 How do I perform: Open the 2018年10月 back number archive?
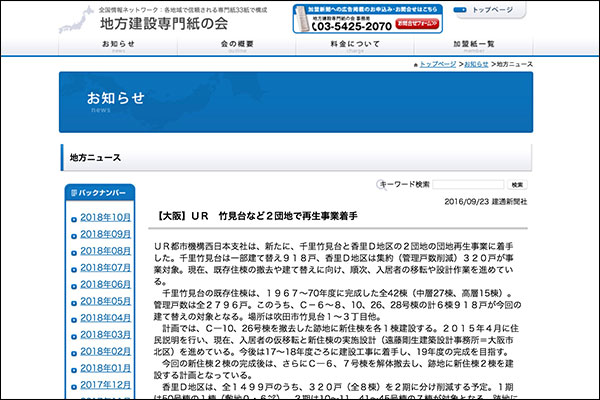point(105,217)
